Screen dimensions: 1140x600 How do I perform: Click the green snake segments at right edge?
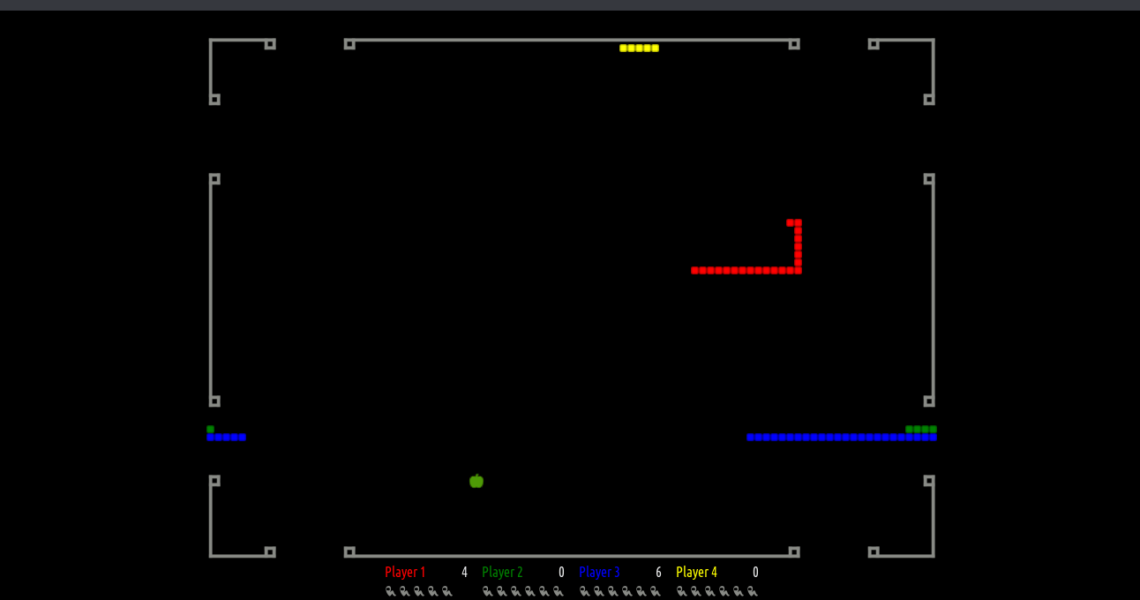tap(921, 429)
